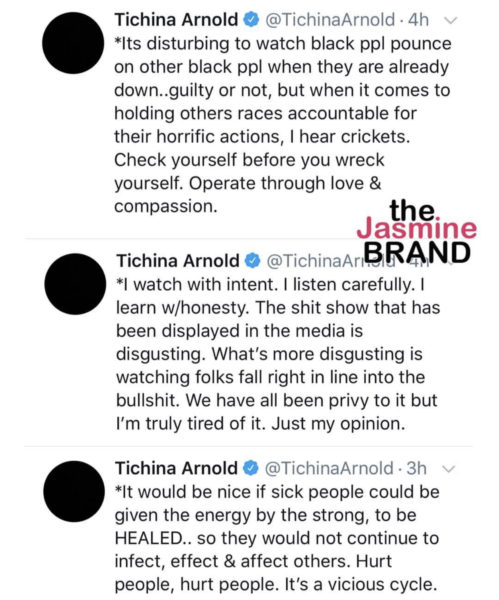Open the 3h timestamp on the bottom tweet
The height and width of the screenshot is (600, 499).
click(x=416, y=468)
